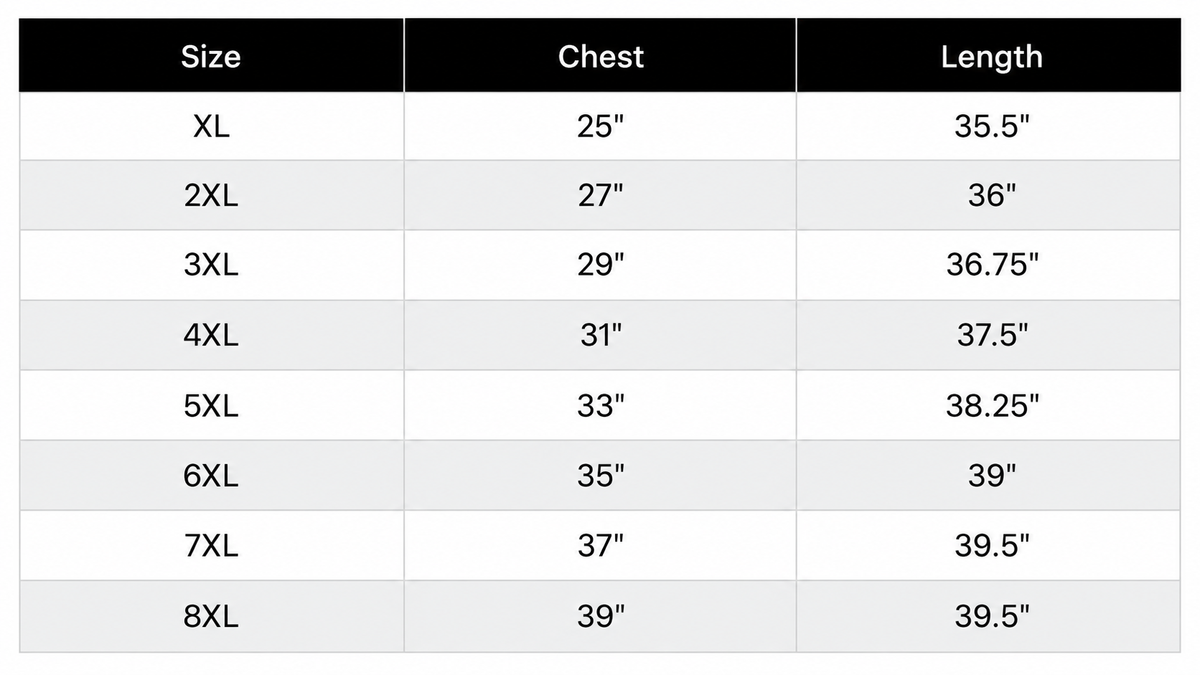Click the 39" chest value for 8XL

click(x=600, y=616)
